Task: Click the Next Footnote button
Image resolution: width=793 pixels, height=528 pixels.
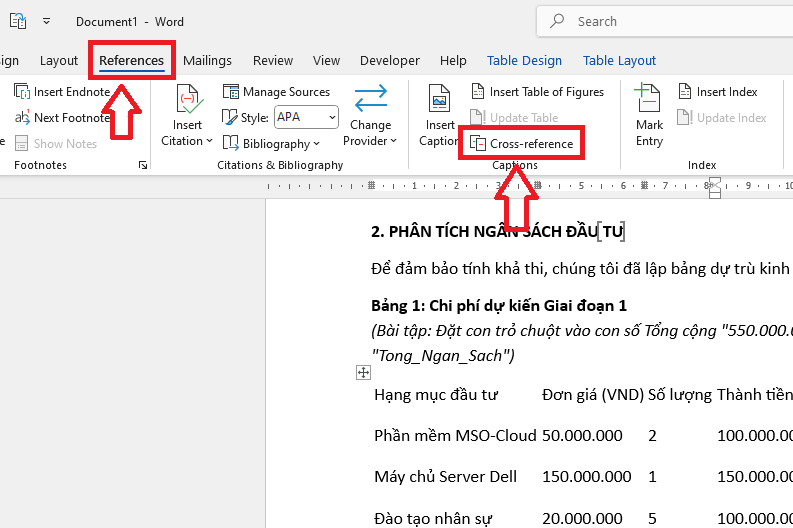Action: [62, 117]
